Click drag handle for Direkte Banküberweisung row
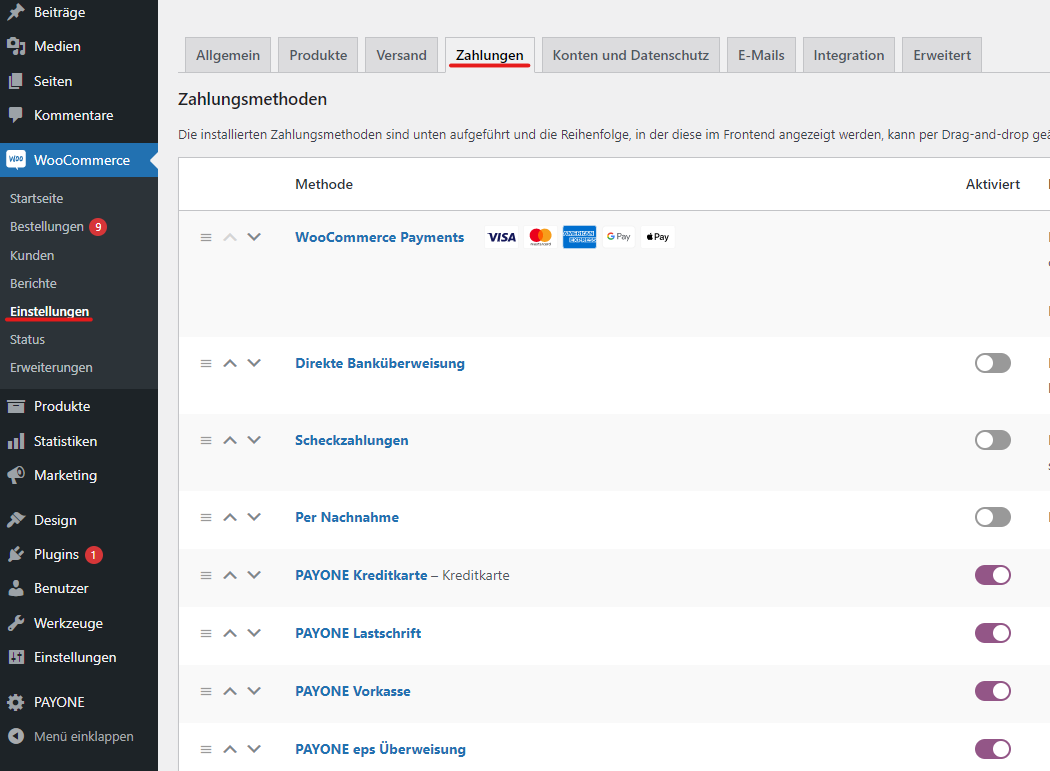 point(206,364)
